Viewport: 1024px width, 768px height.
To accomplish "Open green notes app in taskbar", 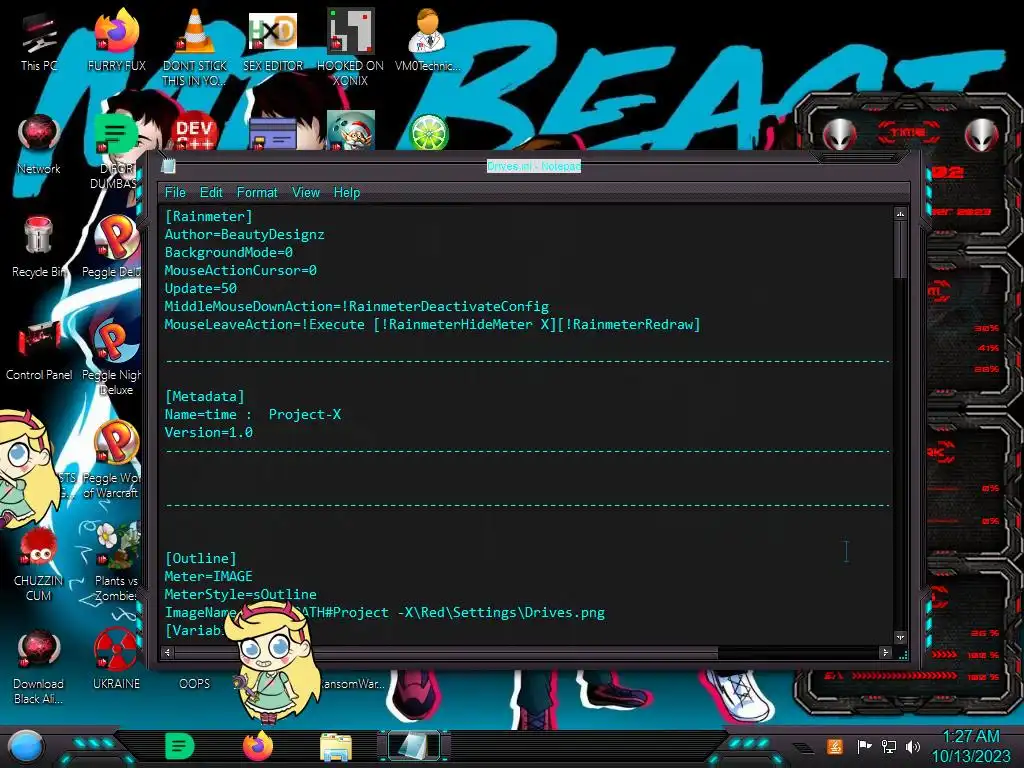I will pos(180,746).
